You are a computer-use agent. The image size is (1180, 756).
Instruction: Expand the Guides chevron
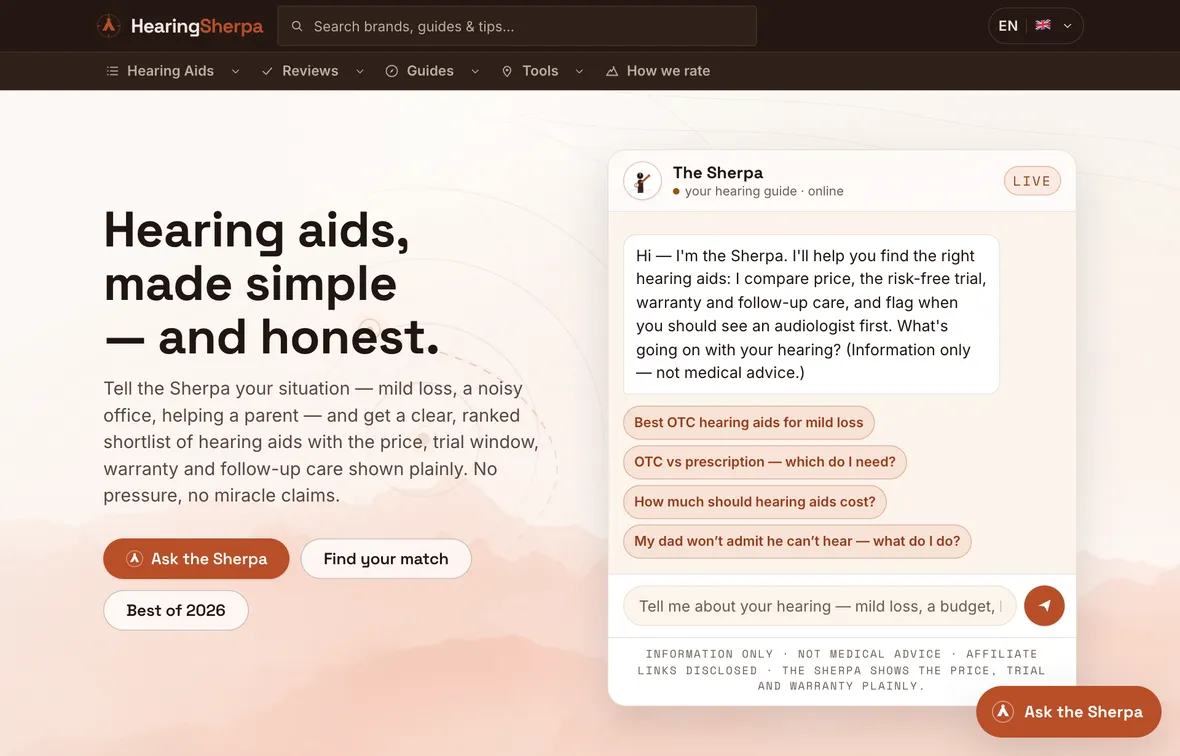tap(475, 71)
